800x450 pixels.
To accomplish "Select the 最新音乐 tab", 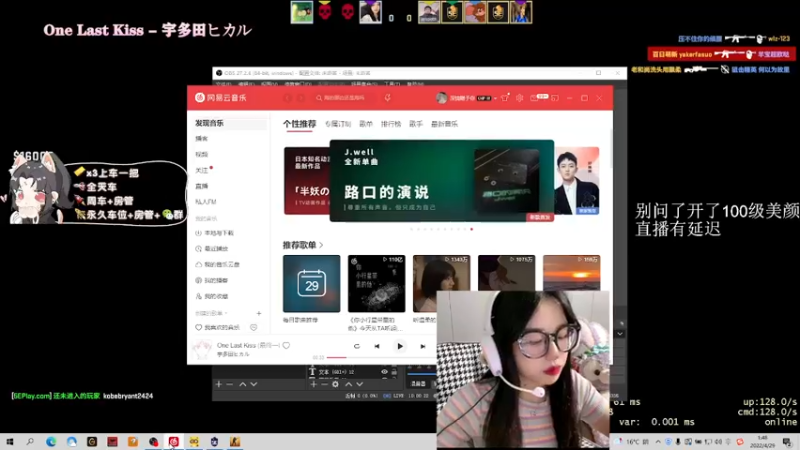I will tap(444, 124).
